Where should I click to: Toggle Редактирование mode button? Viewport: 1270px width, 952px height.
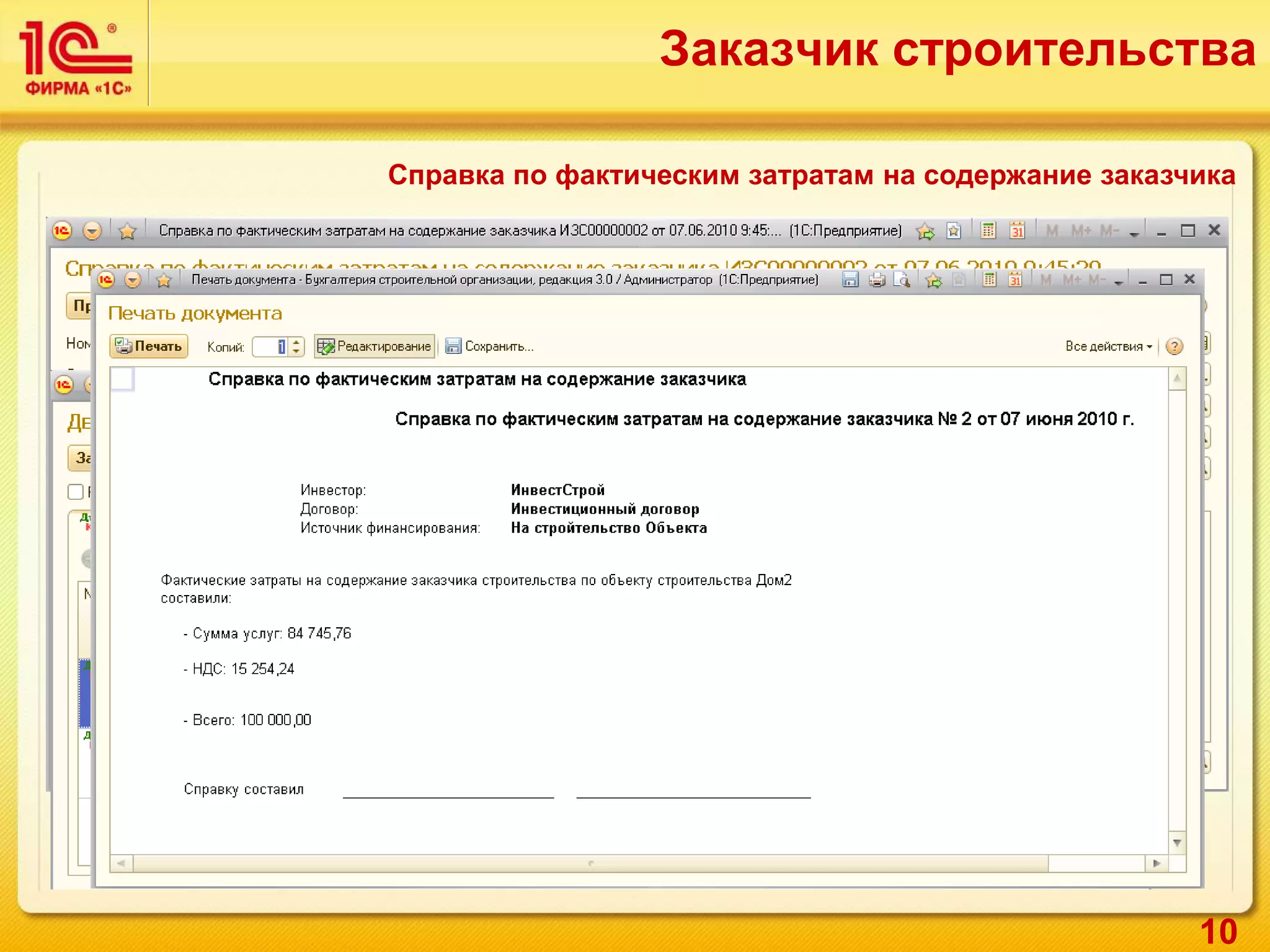(375, 346)
